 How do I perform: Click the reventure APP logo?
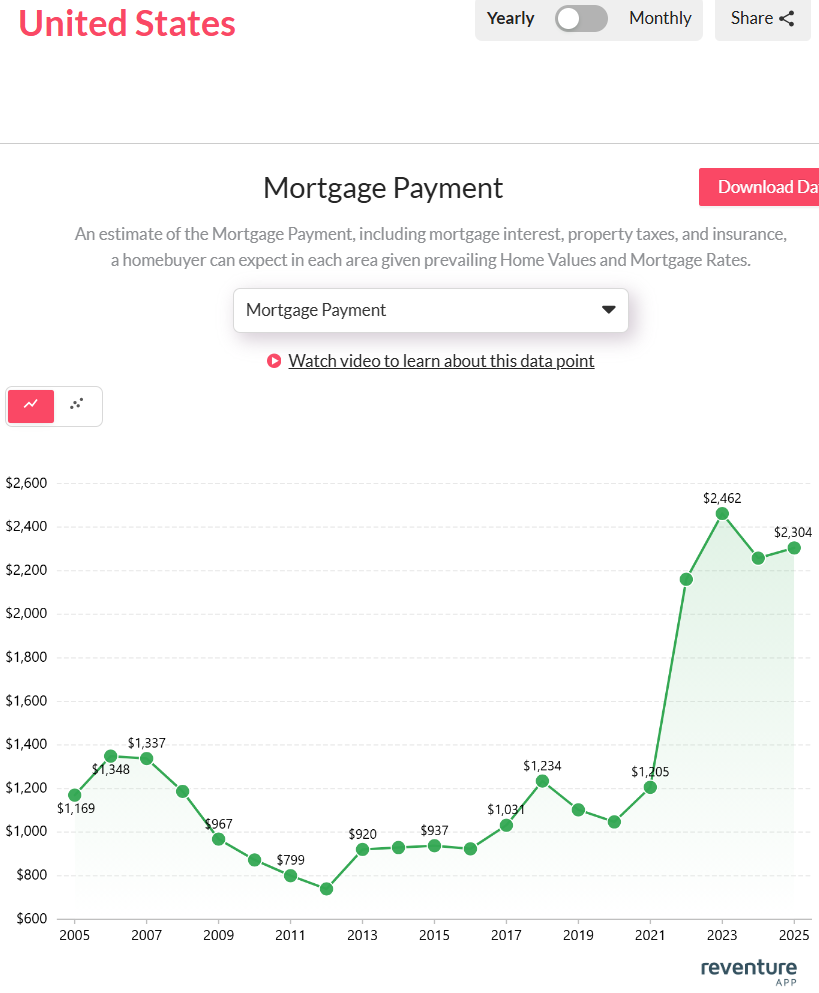pos(748,971)
